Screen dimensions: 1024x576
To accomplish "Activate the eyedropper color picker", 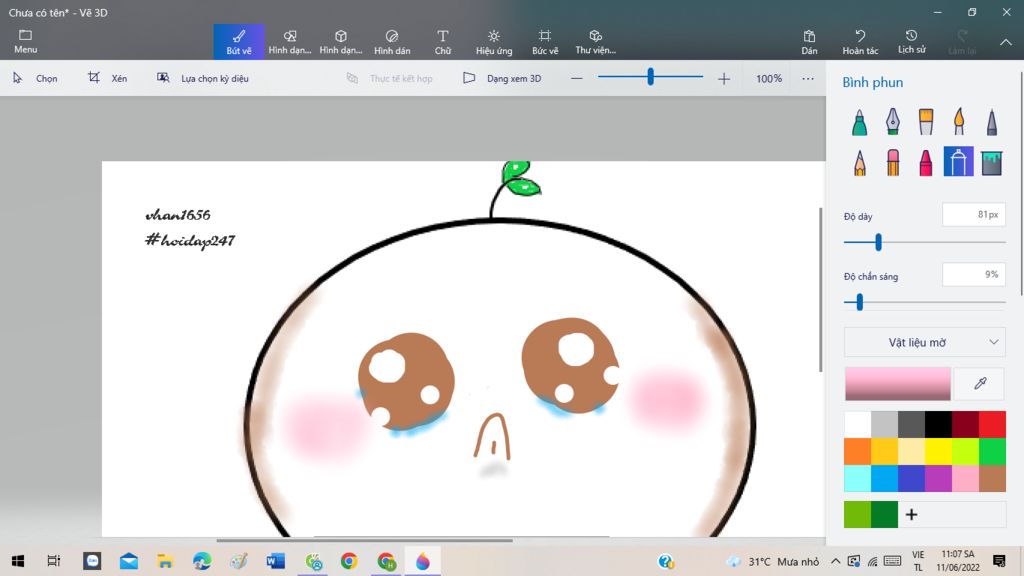I will coord(980,383).
